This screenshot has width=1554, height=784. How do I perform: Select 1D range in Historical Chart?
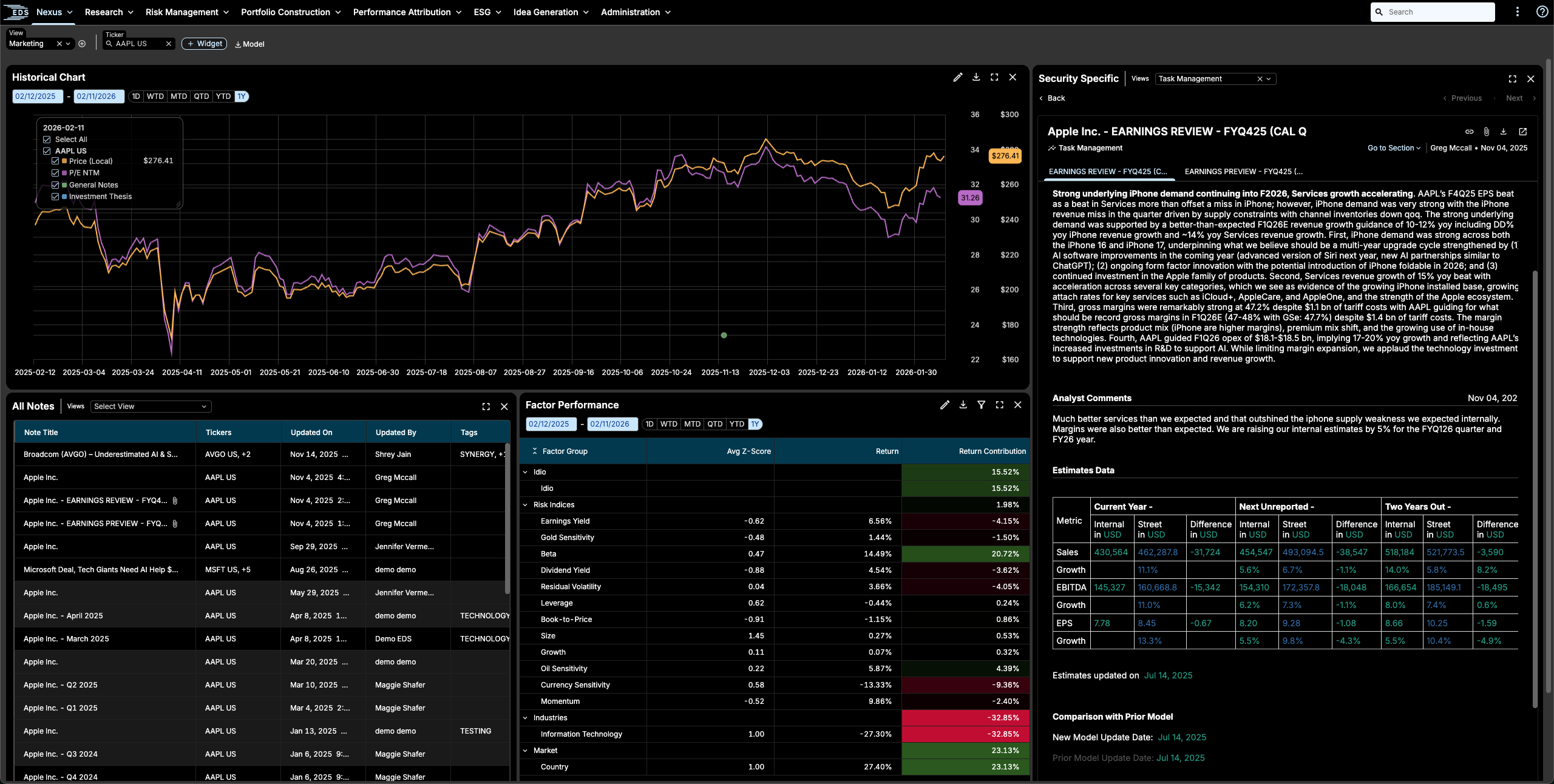136,96
